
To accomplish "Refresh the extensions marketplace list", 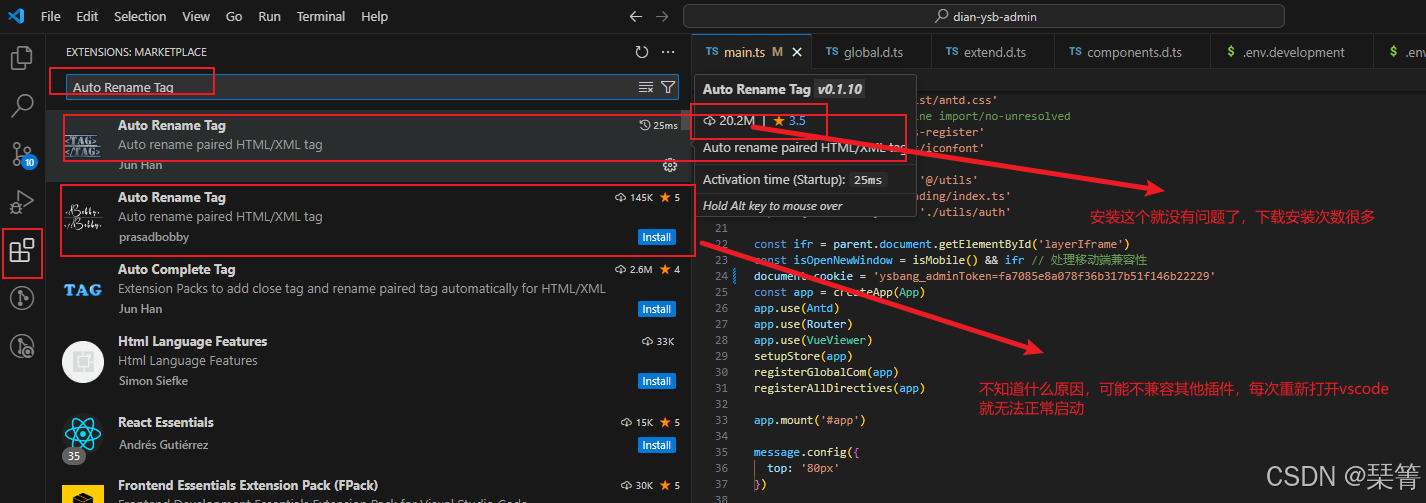I will pos(642,52).
